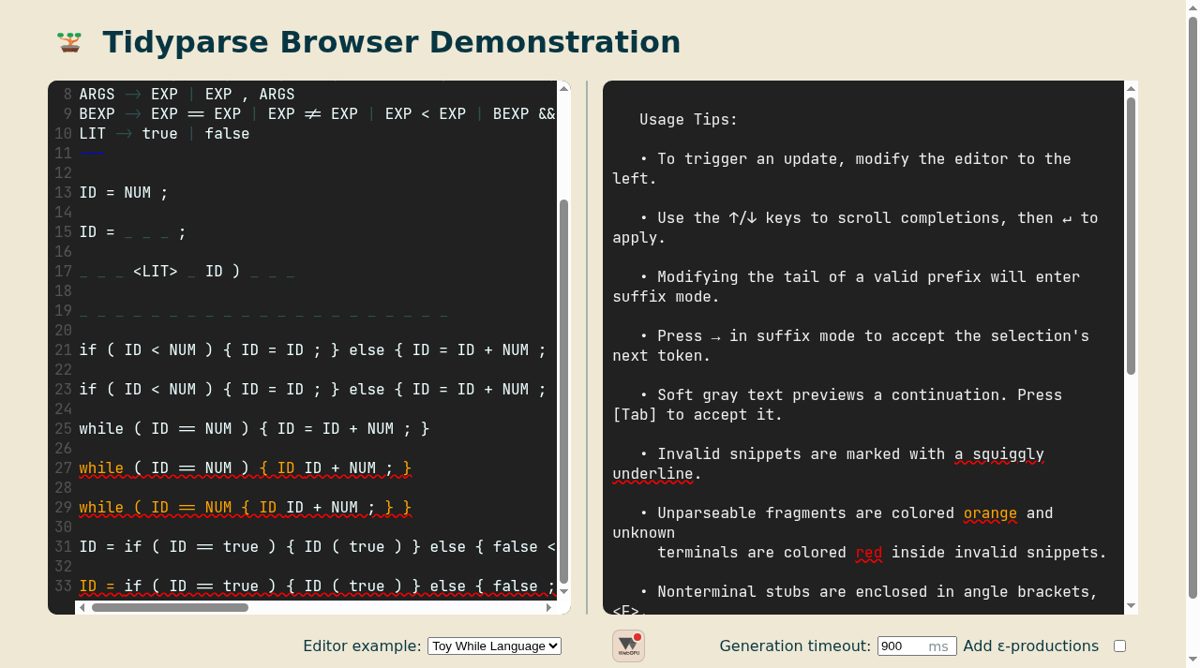The height and width of the screenshot is (668, 1200).
Task: Click the 'Press → in suffix mode' tip
Action: [x=851, y=345]
